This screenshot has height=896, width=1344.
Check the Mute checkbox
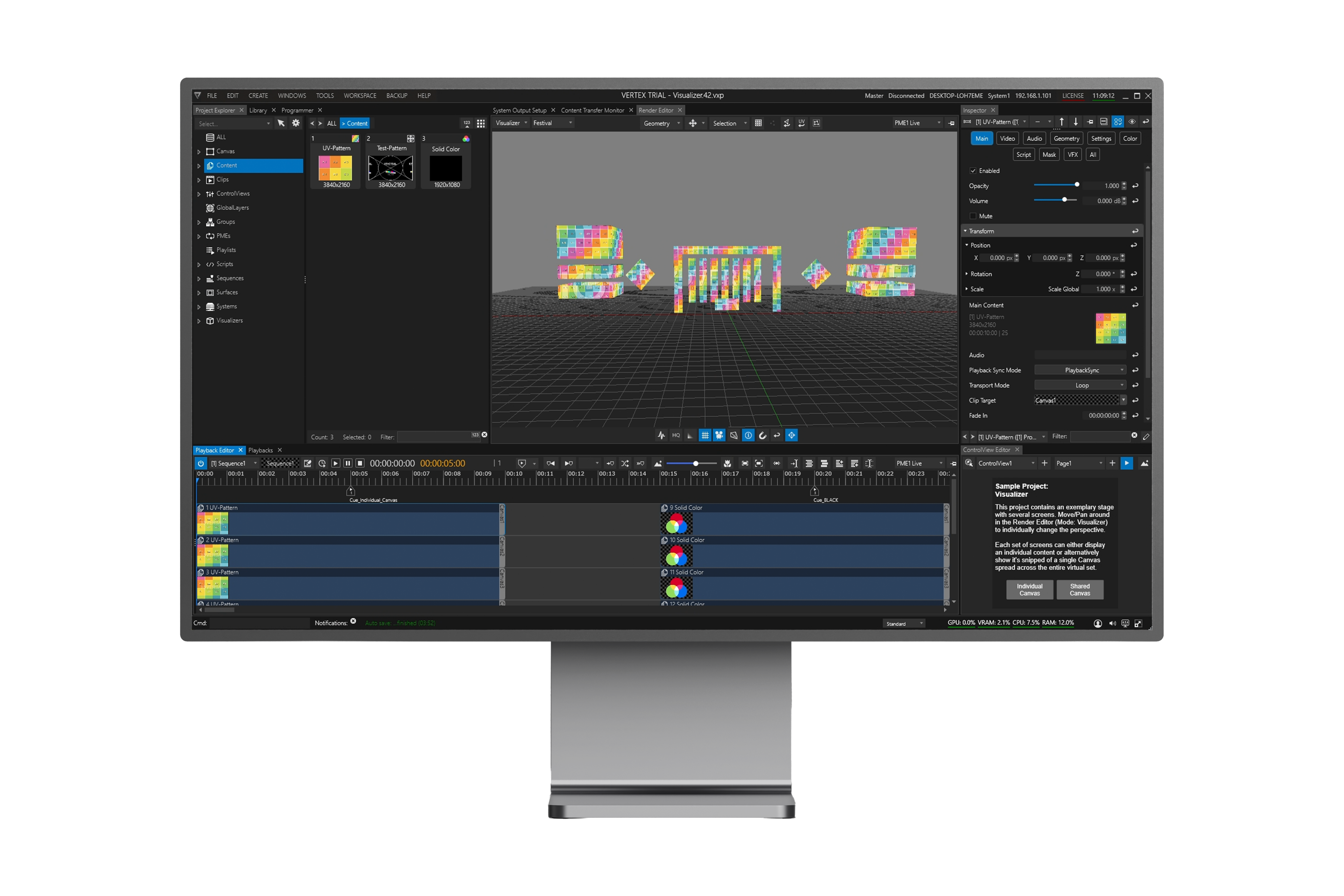coord(973,216)
